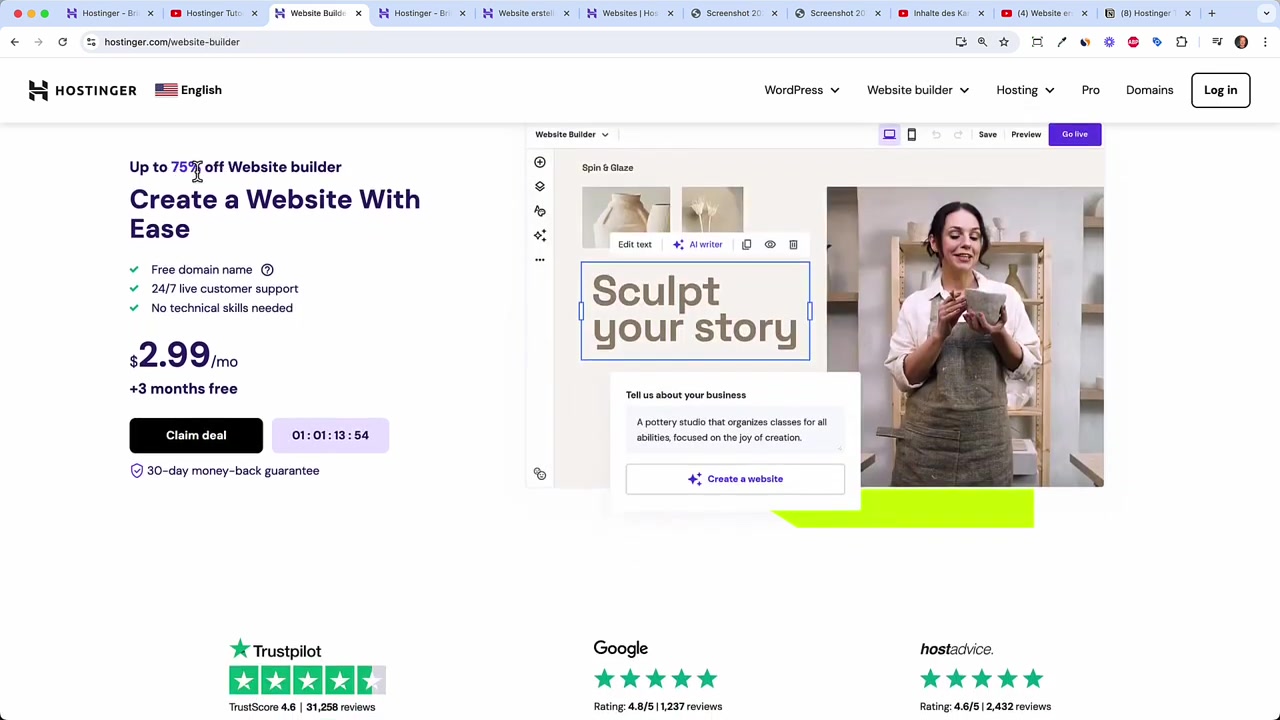Click the undo arrow in editor preview
The image size is (1280, 720).
tap(936, 134)
